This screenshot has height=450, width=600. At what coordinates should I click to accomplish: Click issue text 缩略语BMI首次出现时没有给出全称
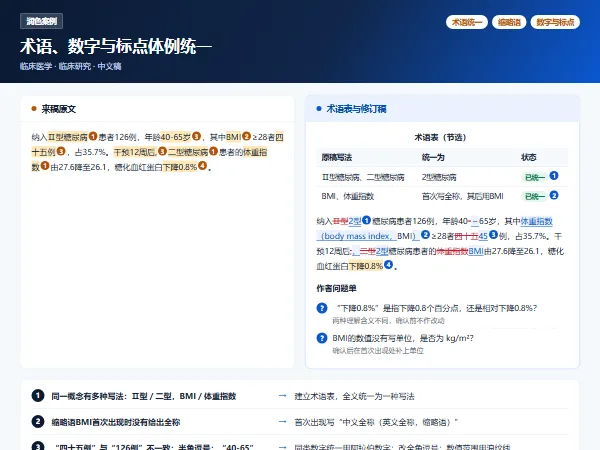(116, 422)
